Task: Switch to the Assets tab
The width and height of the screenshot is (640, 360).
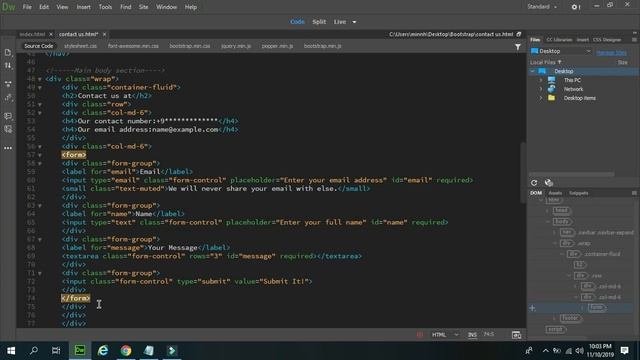Action: click(555, 193)
